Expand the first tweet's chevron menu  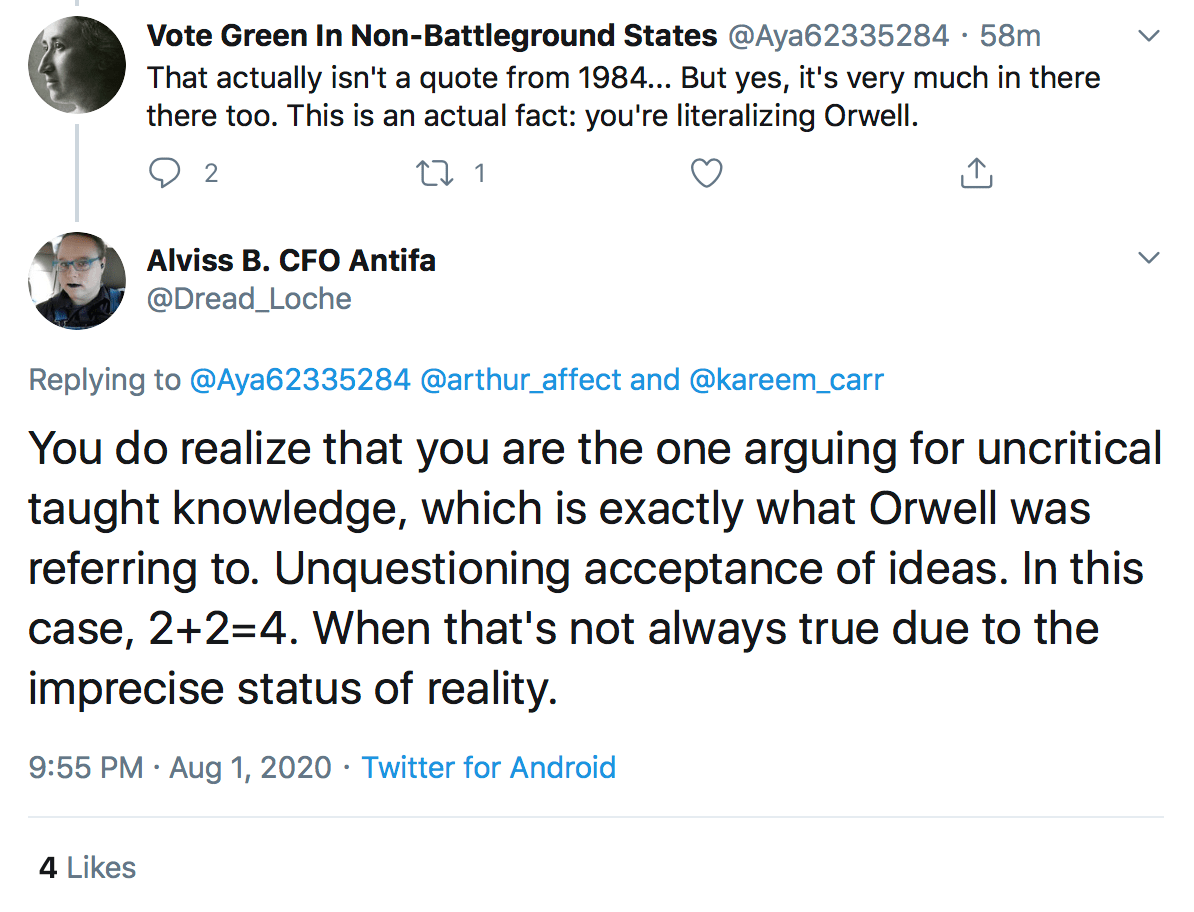click(x=1150, y=37)
